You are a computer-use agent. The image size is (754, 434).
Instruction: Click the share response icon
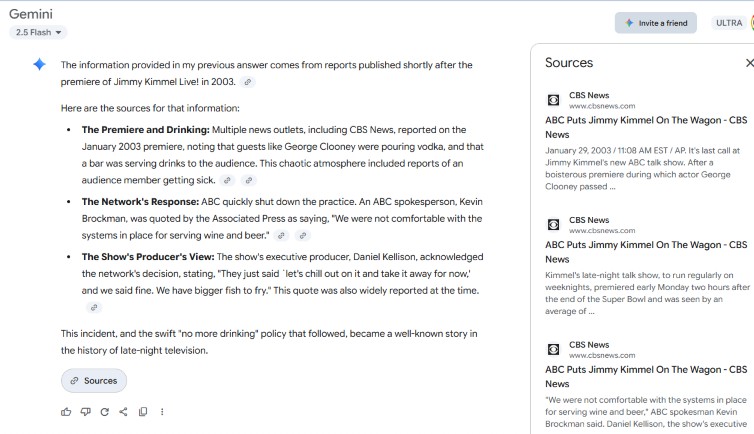123,411
